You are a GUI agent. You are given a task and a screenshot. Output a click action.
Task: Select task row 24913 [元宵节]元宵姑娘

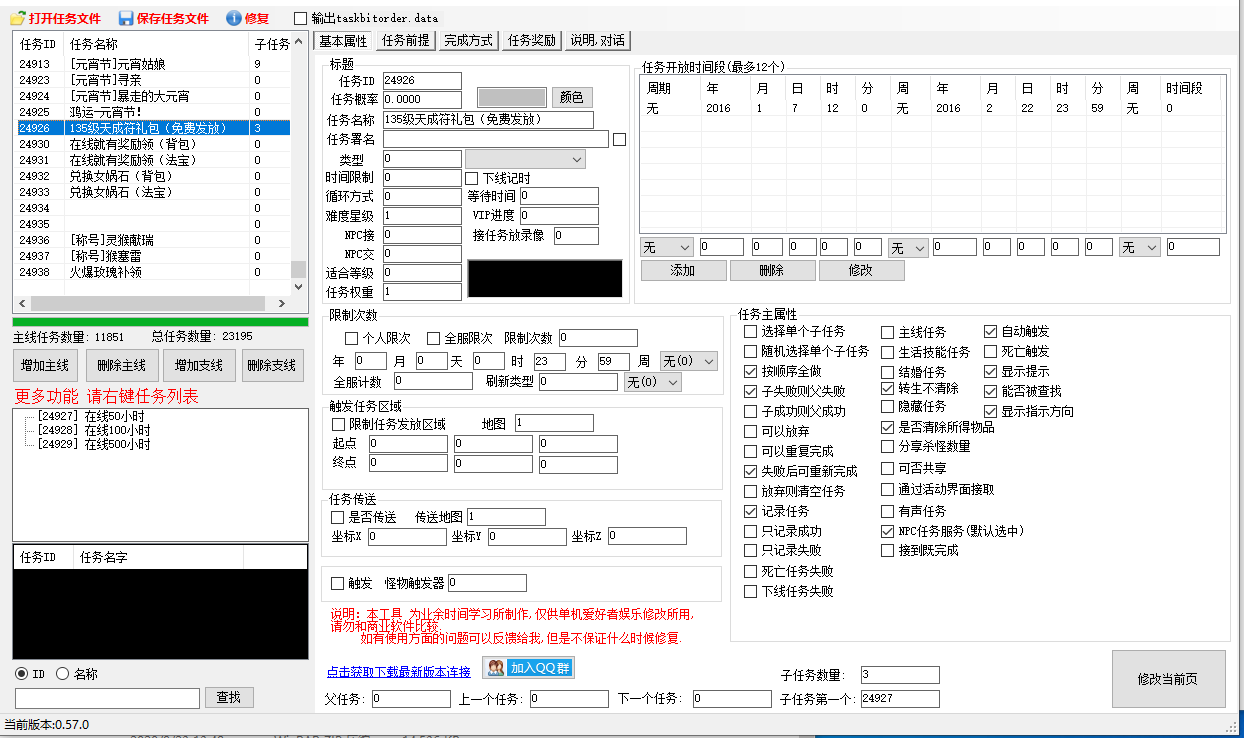(x=153, y=64)
